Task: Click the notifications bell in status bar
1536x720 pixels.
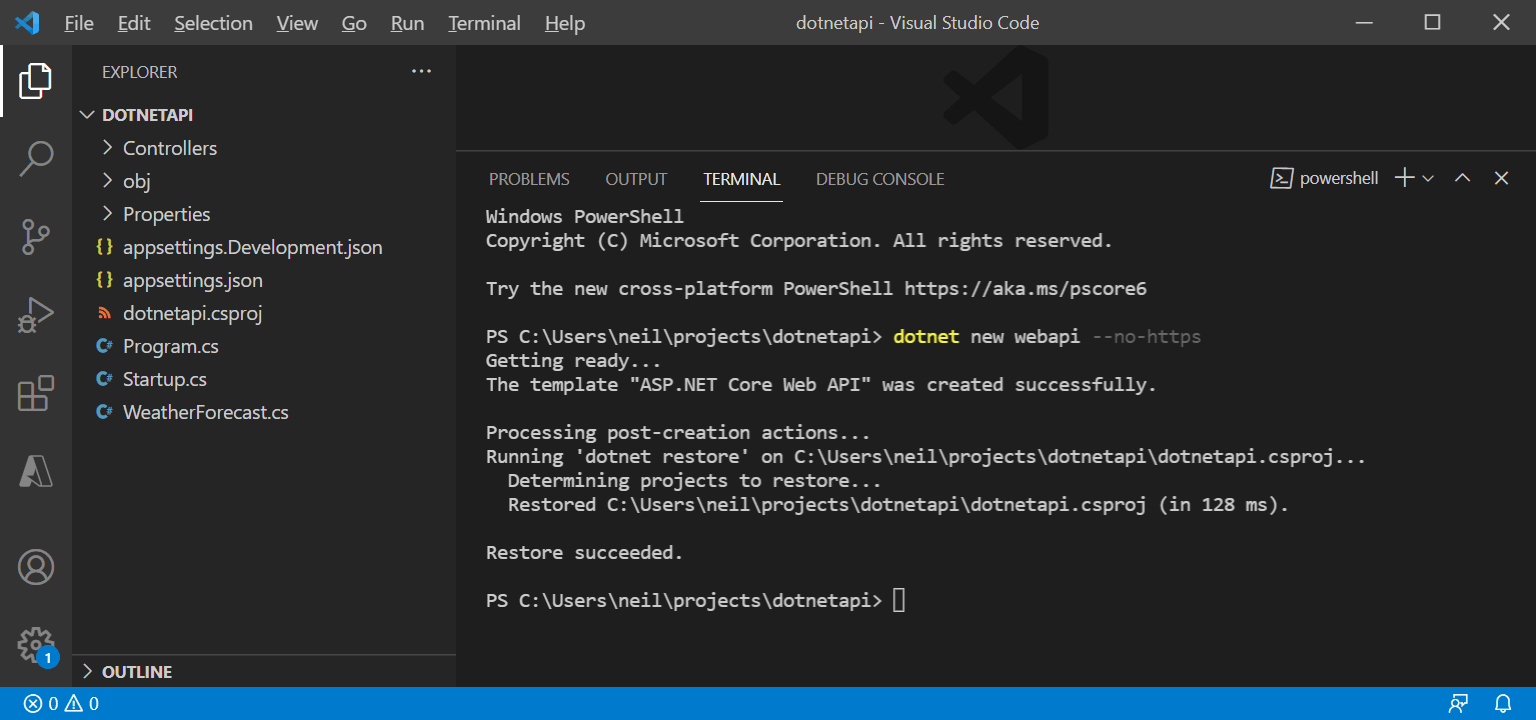Action: [x=1502, y=703]
